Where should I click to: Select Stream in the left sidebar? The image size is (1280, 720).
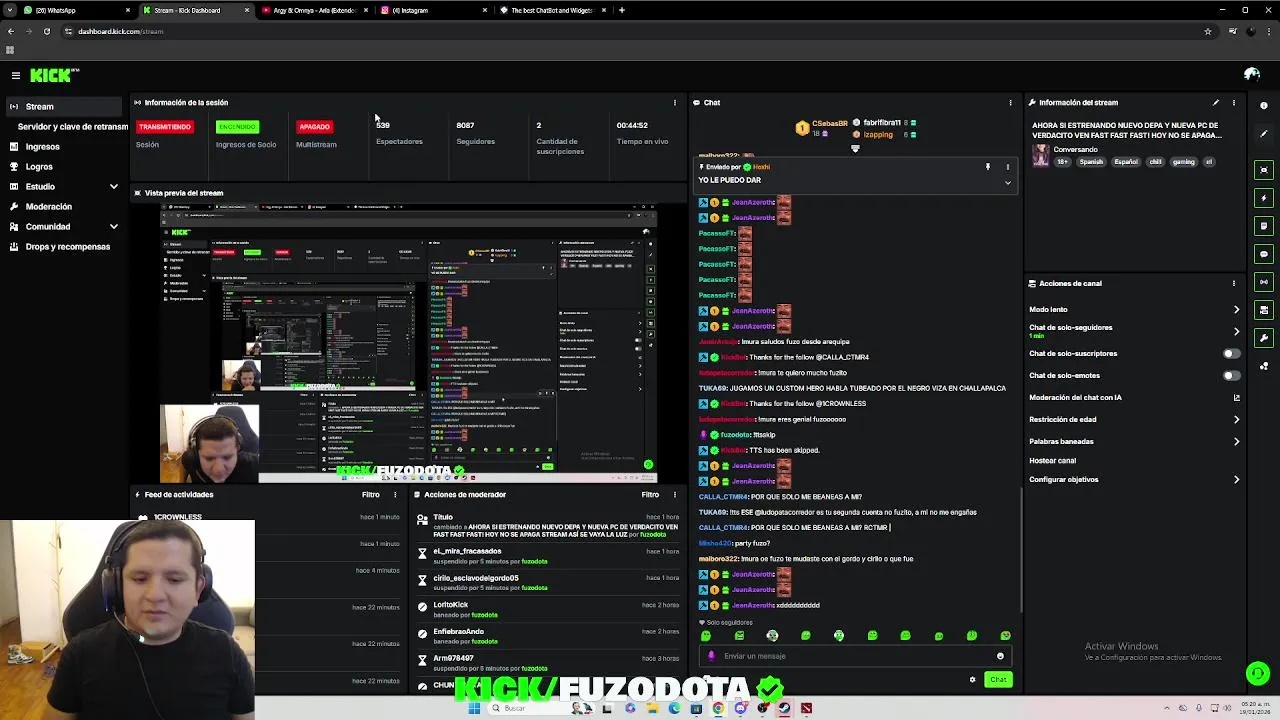click(65, 106)
